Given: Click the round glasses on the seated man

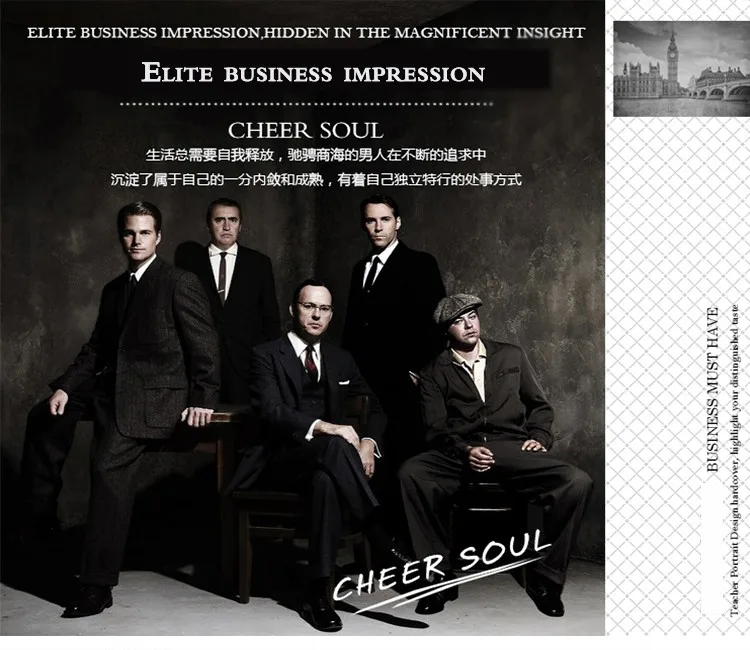Looking at the screenshot, I should (314, 307).
